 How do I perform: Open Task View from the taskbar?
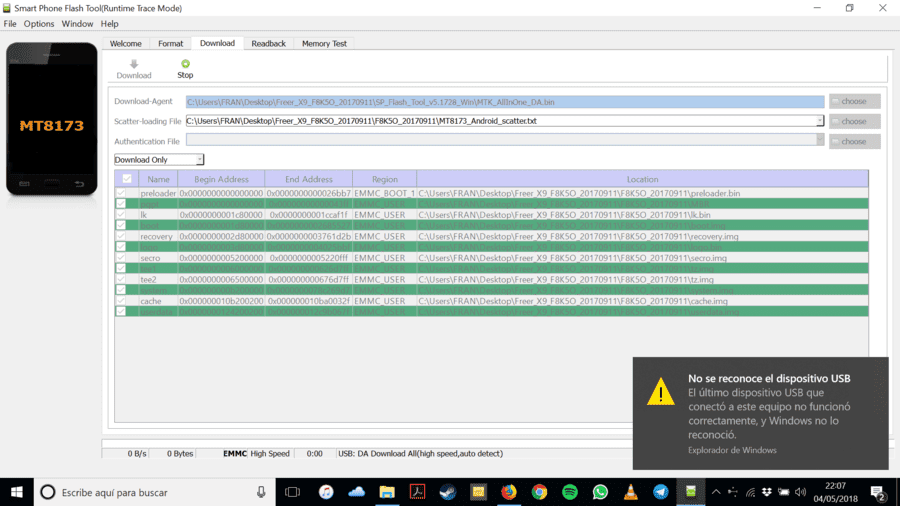292,492
